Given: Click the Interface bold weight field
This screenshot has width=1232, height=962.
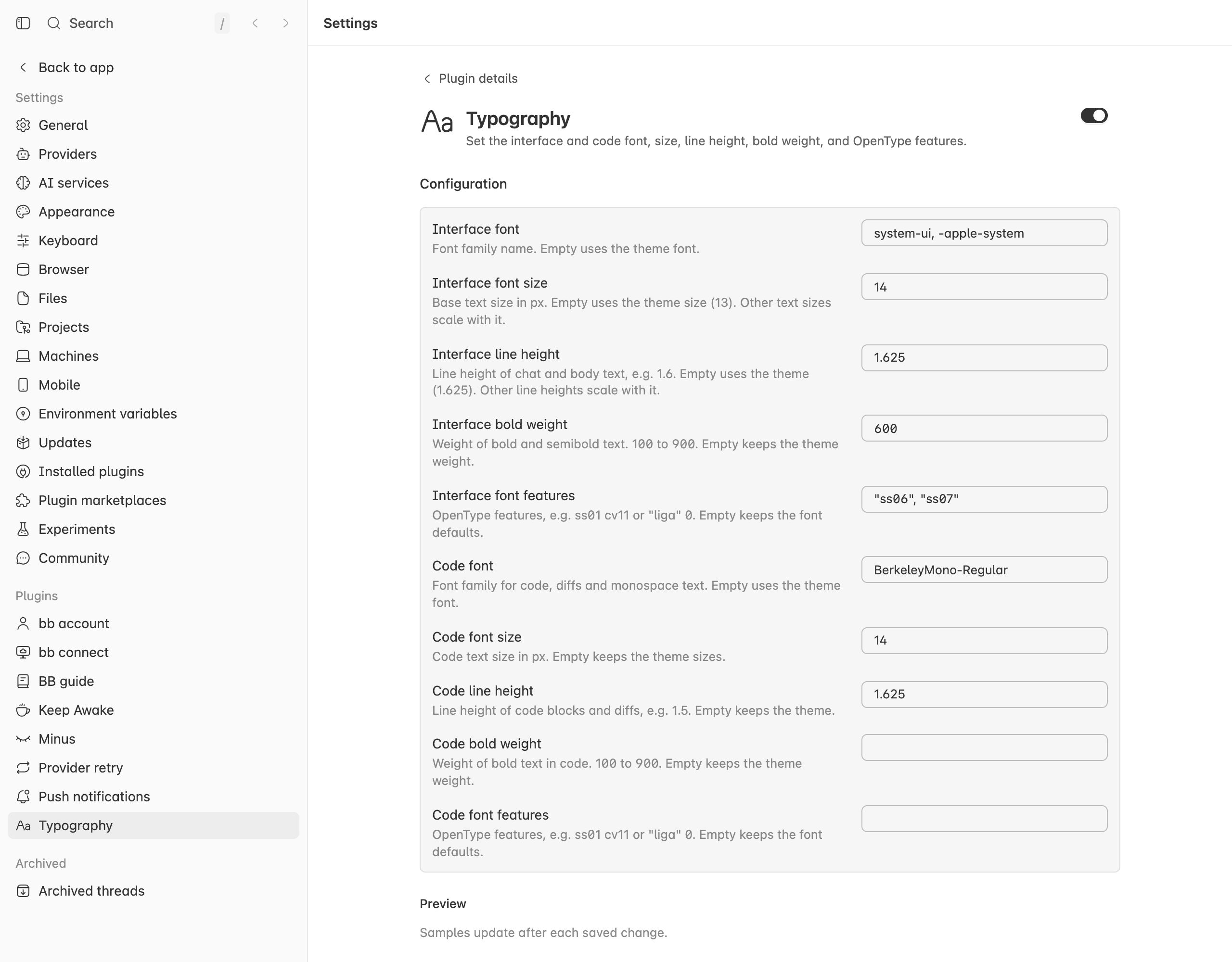Looking at the screenshot, I should [x=984, y=429].
